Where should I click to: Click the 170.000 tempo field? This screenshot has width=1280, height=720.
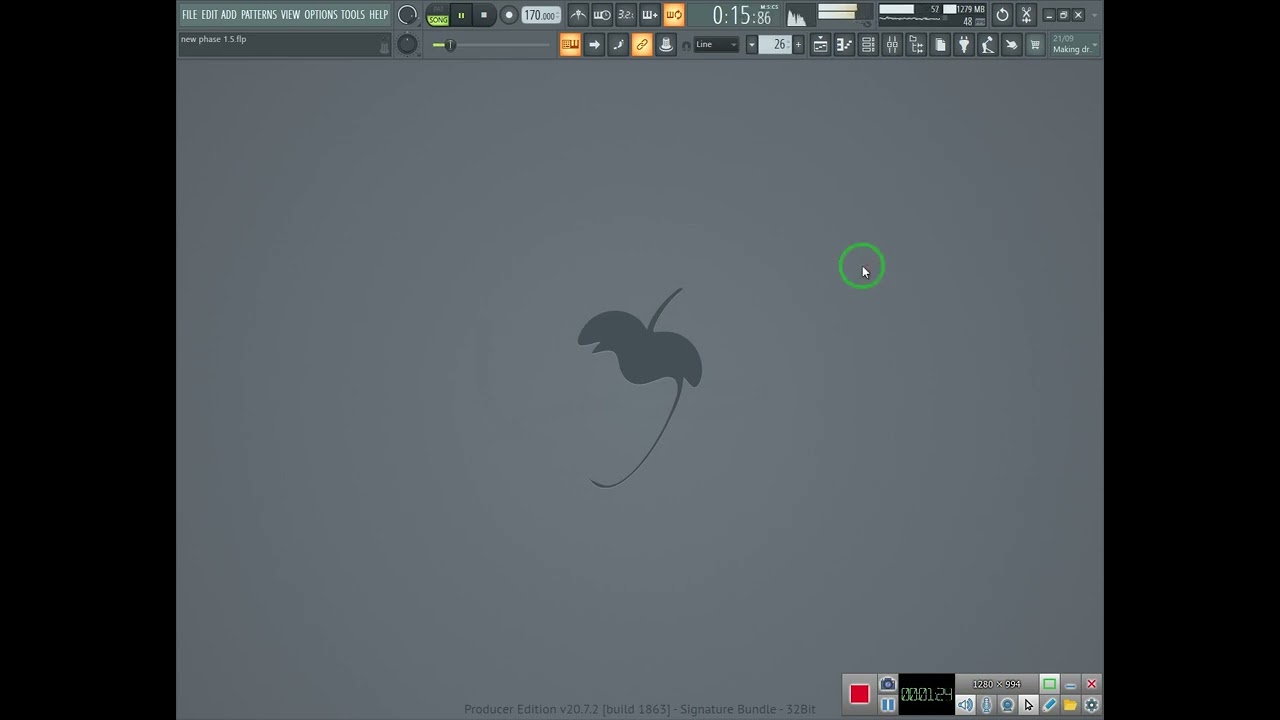[541, 15]
